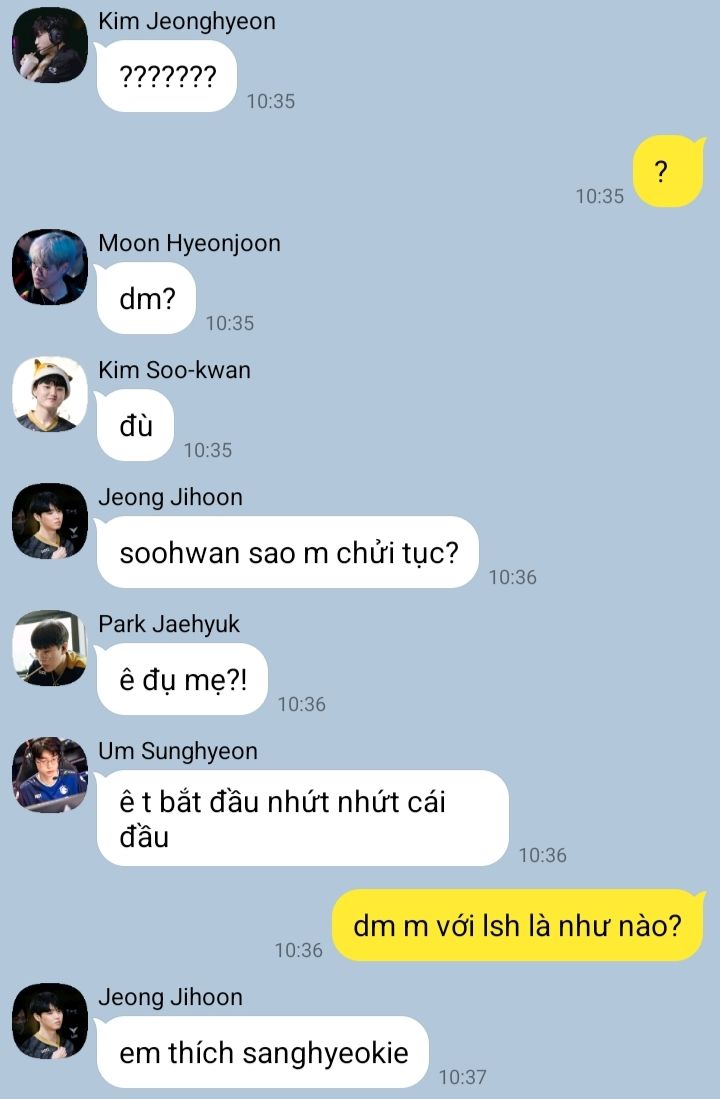The height and width of the screenshot is (1099, 720).
Task: Open Um Sunghyeon's avatar
Action: 50,774
